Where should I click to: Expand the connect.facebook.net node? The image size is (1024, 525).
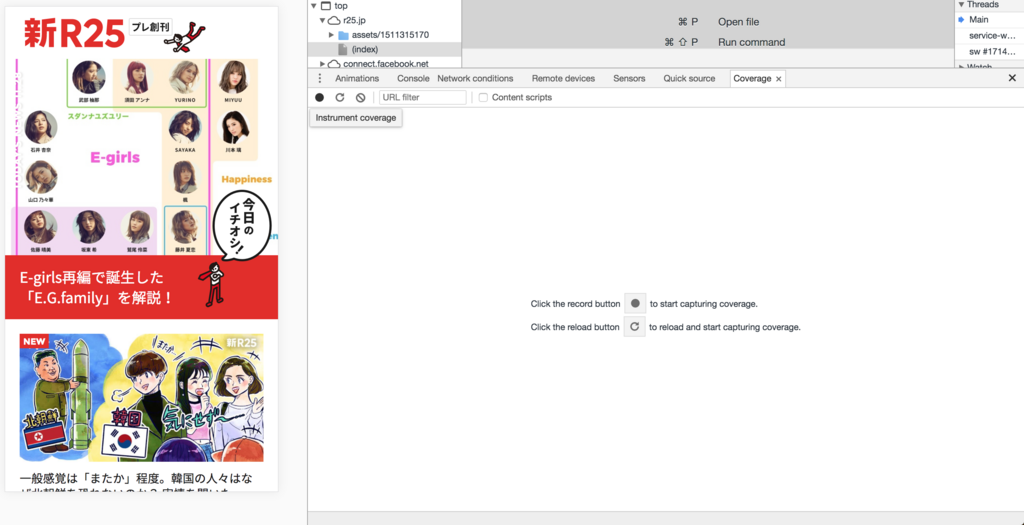[x=322, y=63]
